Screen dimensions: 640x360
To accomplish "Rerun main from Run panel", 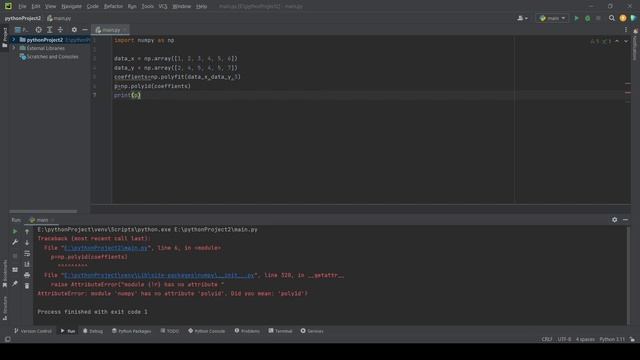I will (x=15, y=231).
